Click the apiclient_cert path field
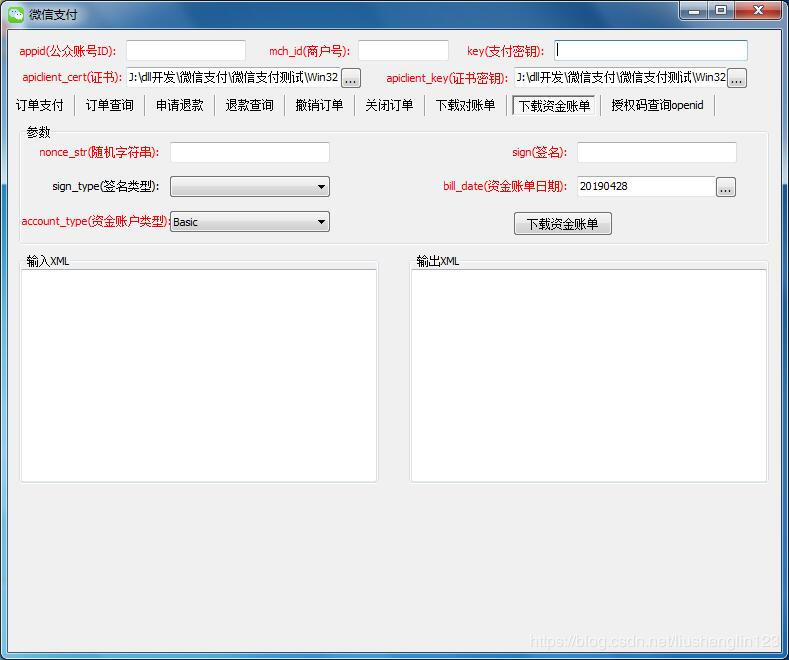Image resolution: width=789 pixels, height=660 pixels. [233, 77]
